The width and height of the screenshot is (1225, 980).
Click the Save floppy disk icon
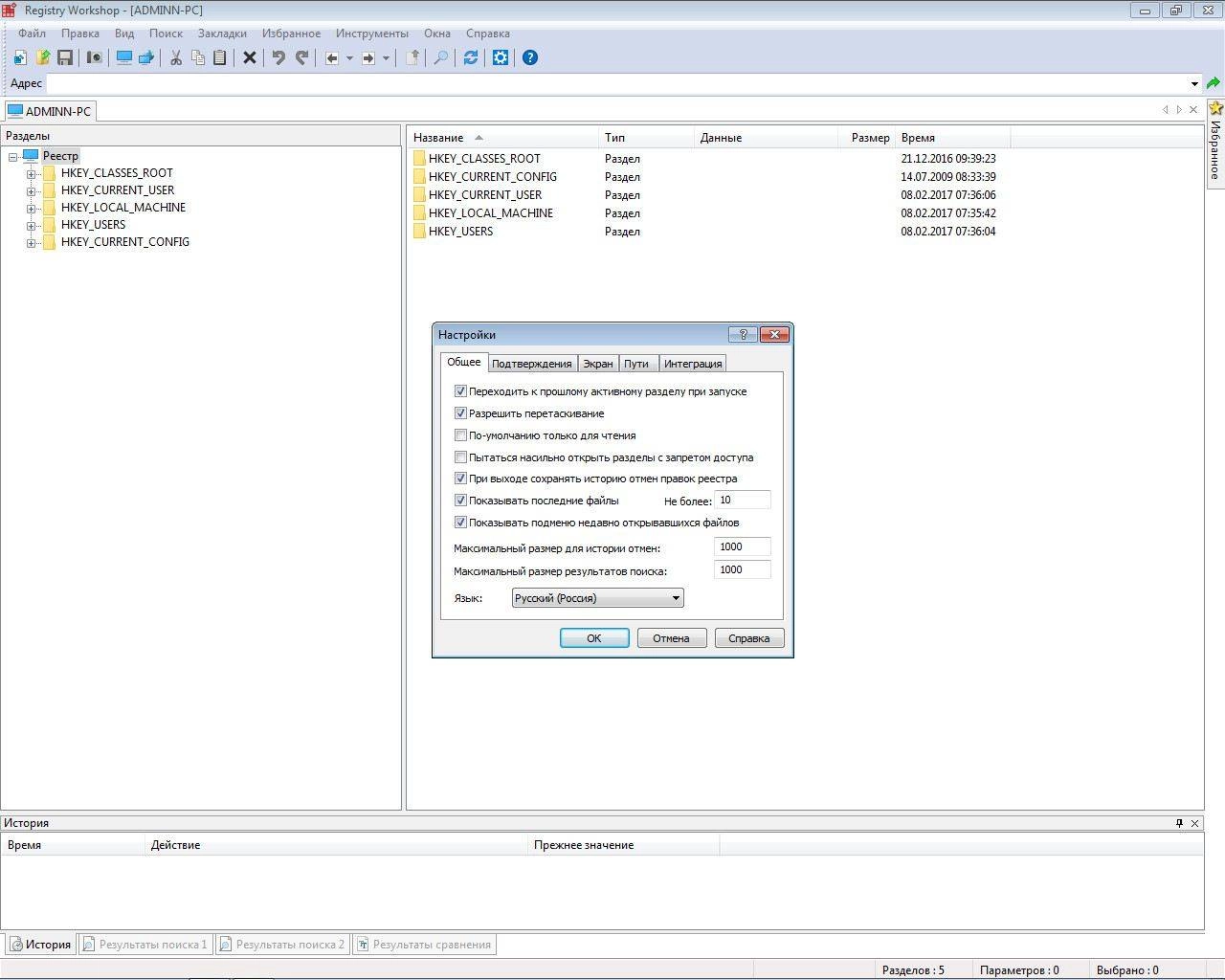65,57
